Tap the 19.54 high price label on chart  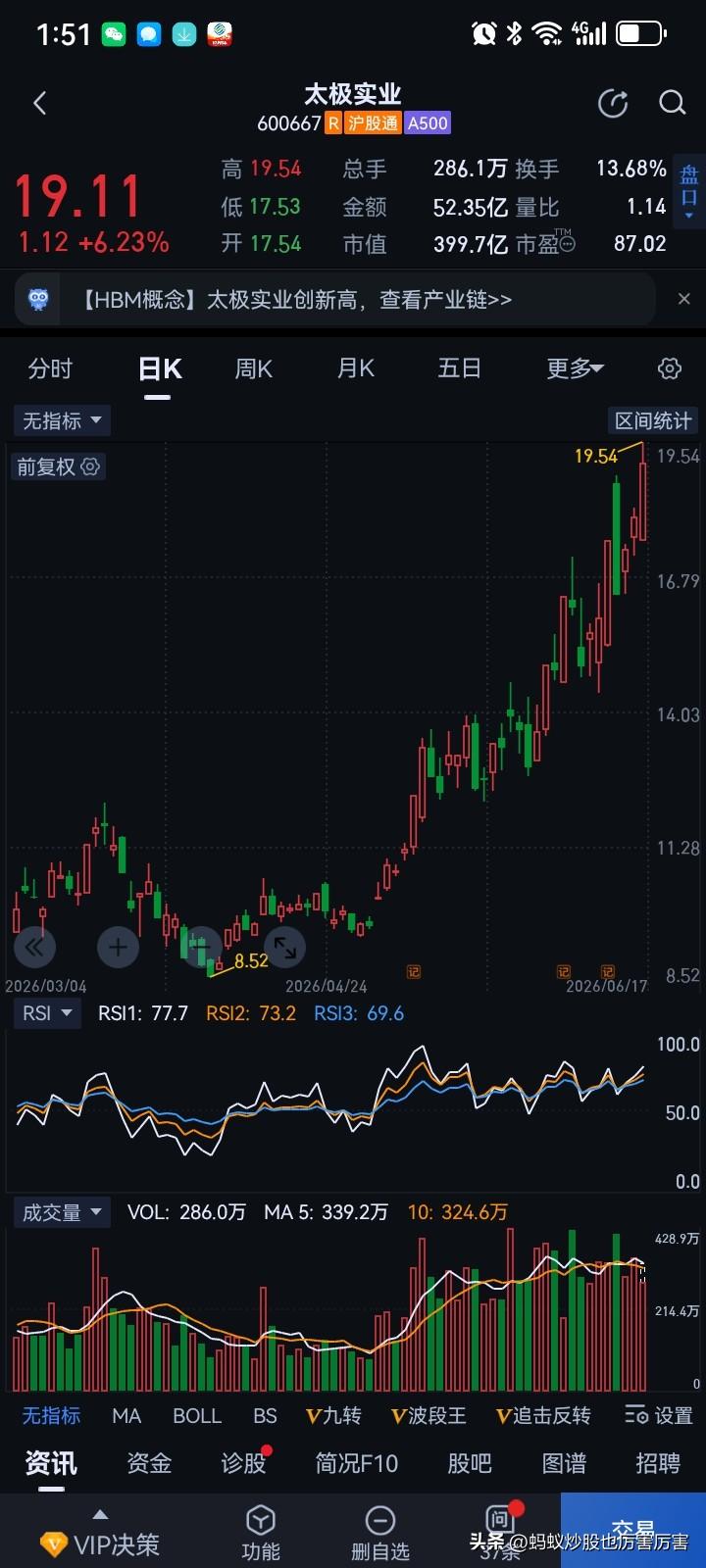595,456
